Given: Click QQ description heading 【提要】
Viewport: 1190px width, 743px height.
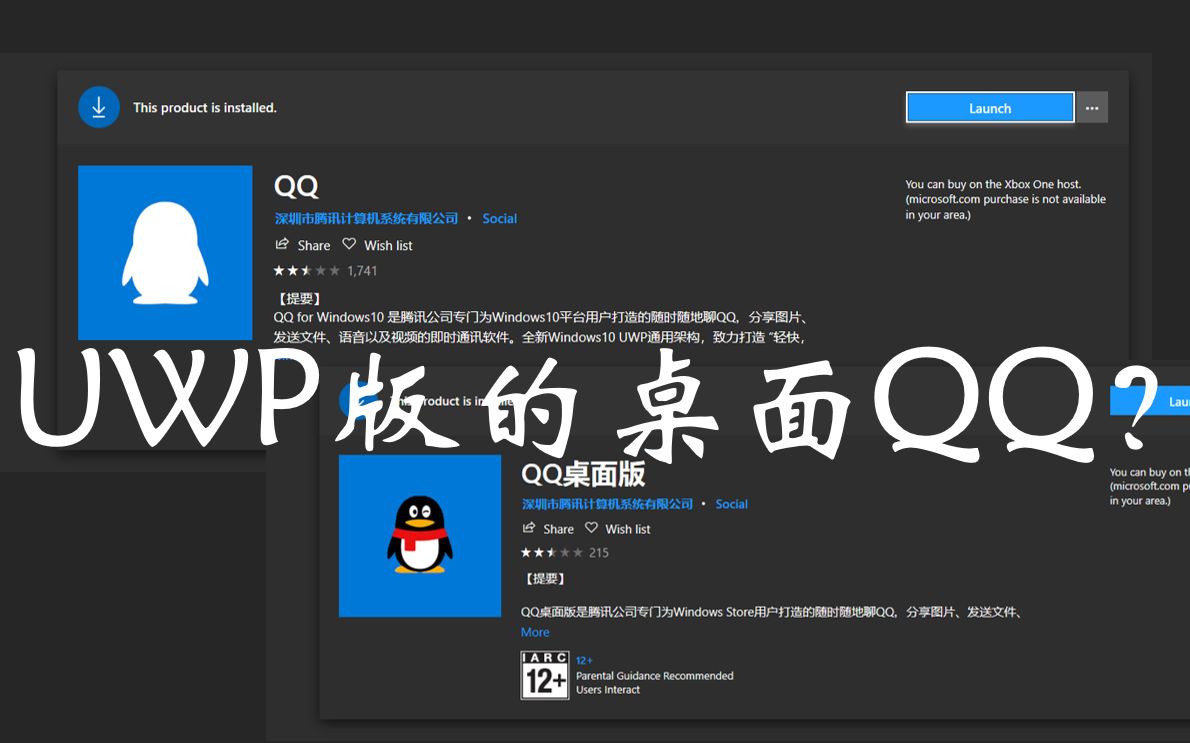Looking at the screenshot, I should click(299, 298).
